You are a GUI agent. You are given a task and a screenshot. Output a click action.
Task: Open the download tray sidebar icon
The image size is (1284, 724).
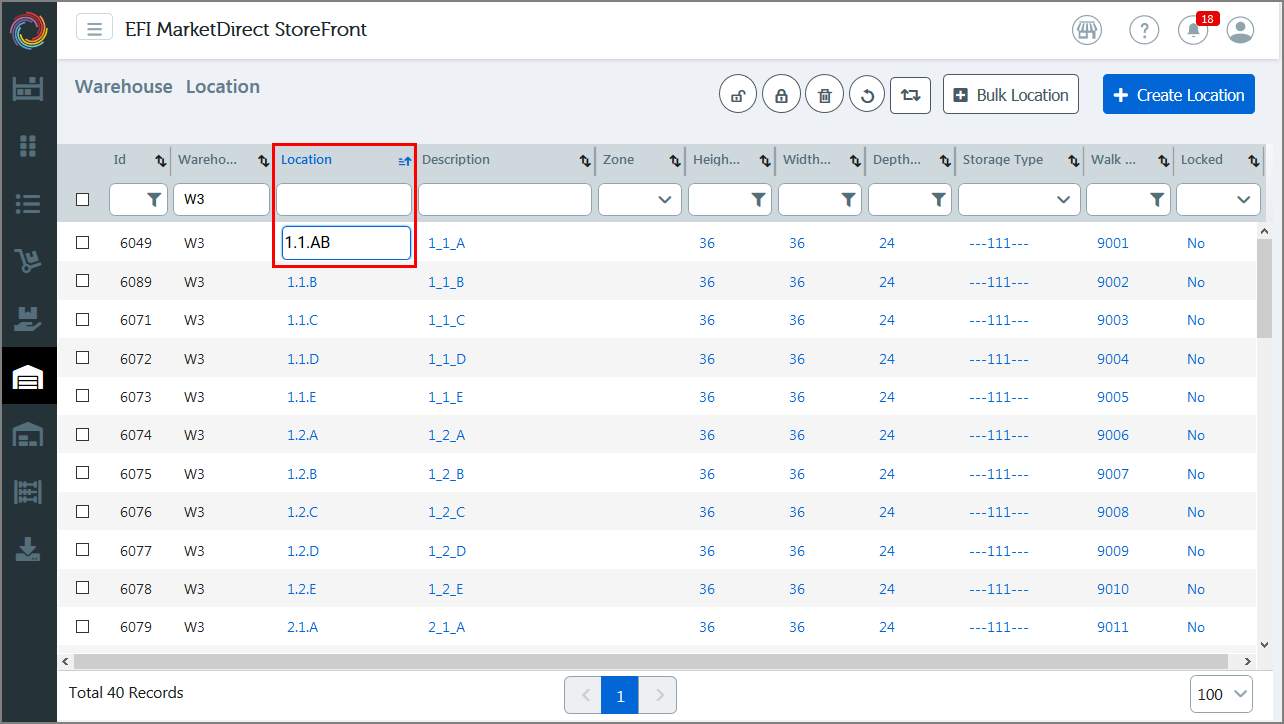28,549
